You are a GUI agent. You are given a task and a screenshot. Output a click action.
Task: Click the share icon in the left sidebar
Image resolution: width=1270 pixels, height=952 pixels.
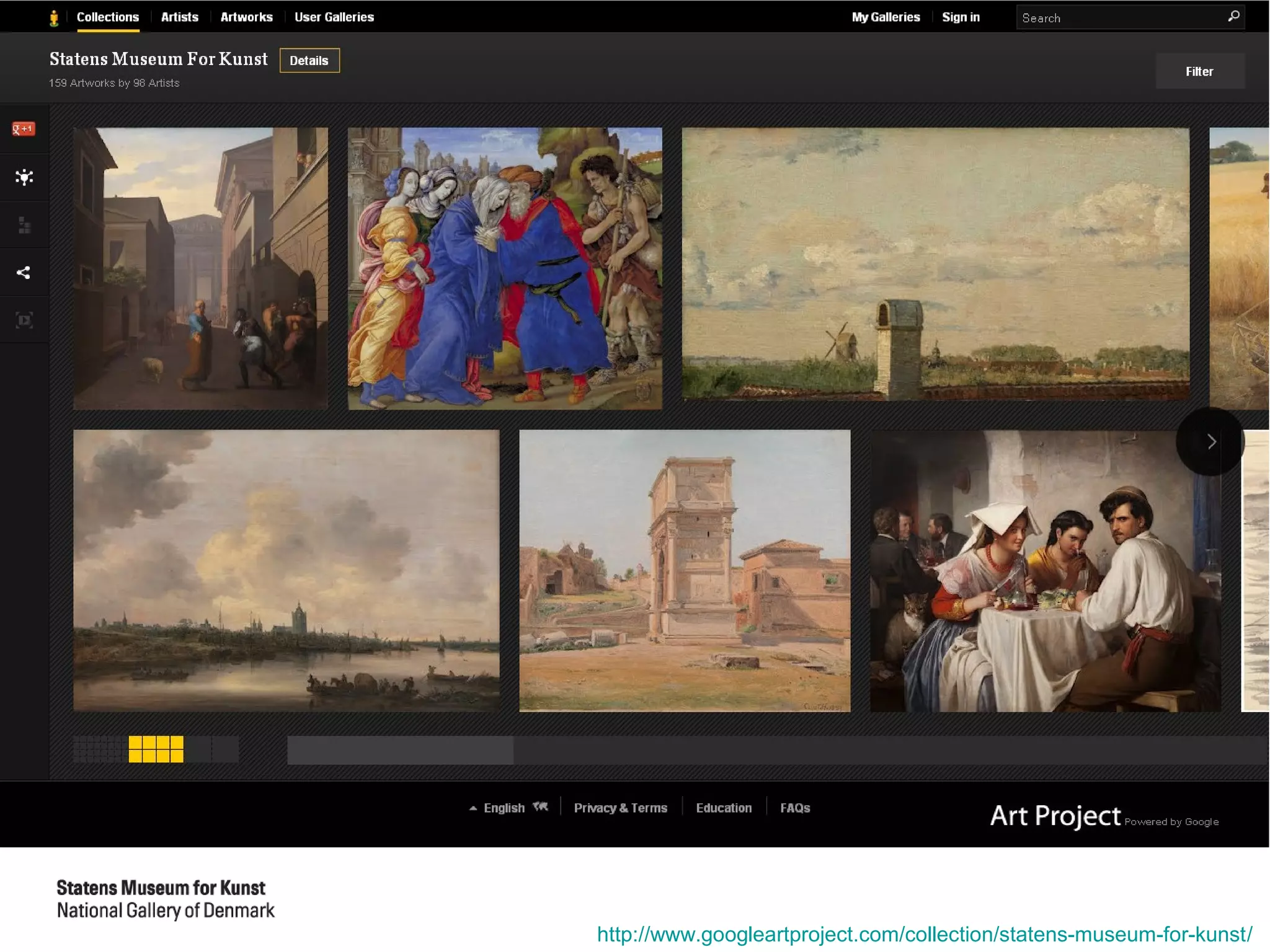click(24, 271)
